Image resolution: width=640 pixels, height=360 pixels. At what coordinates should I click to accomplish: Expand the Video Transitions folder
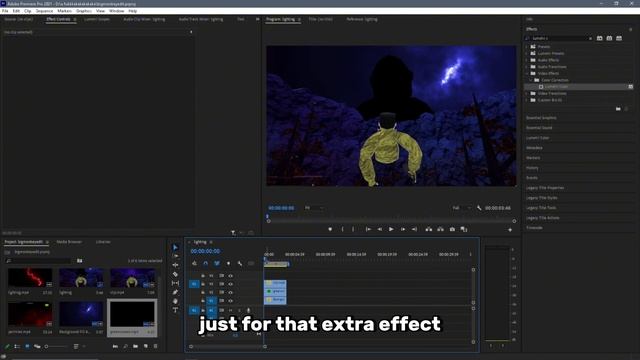[527, 93]
